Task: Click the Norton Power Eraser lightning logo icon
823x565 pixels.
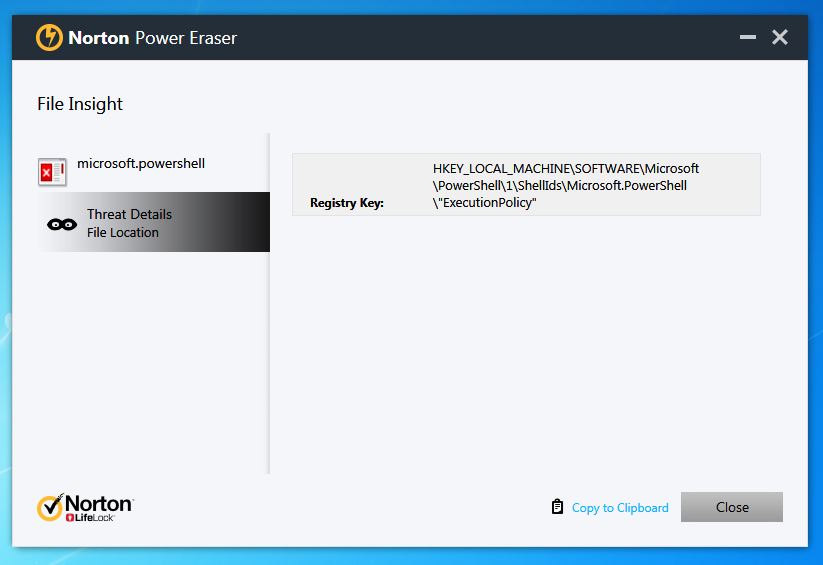Action: click(49, 38)
